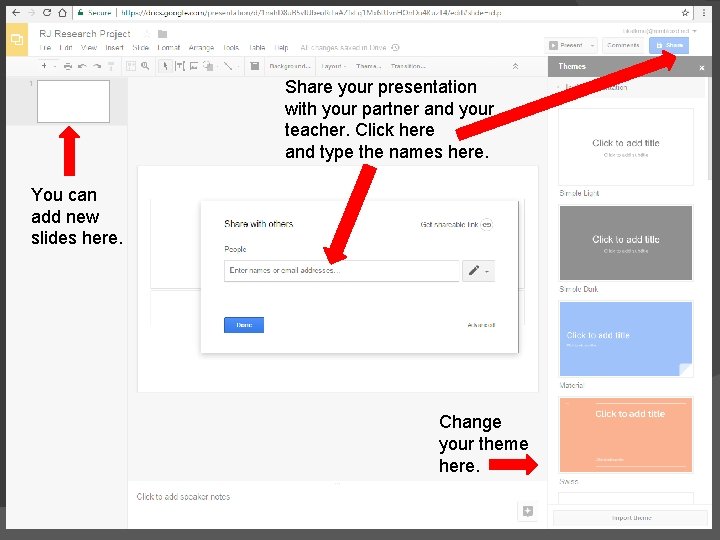Open the Advanced sharing link
This screenshot has width=720, height=540.
coord(481,325)
